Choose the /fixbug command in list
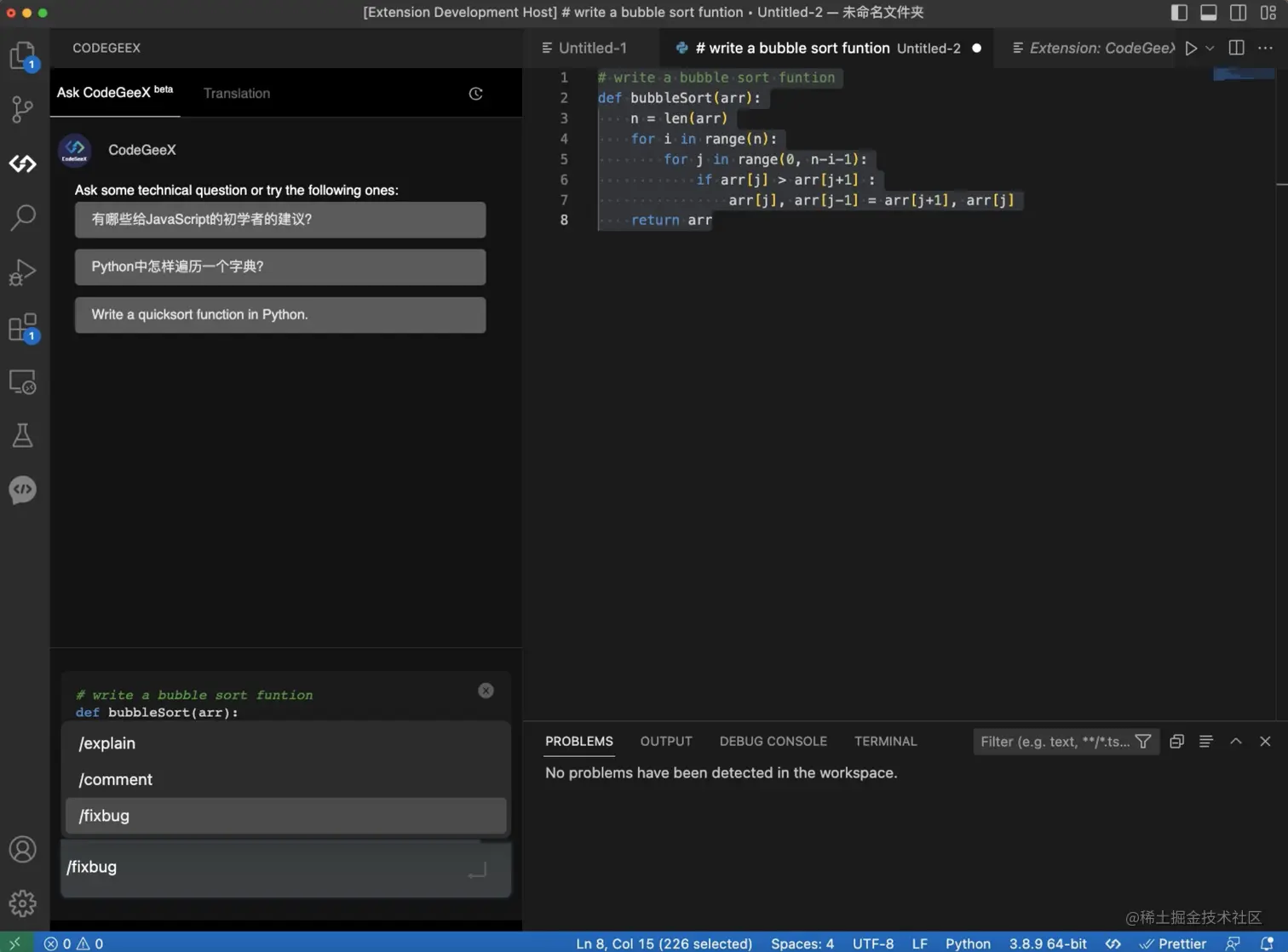 (286, 816)
